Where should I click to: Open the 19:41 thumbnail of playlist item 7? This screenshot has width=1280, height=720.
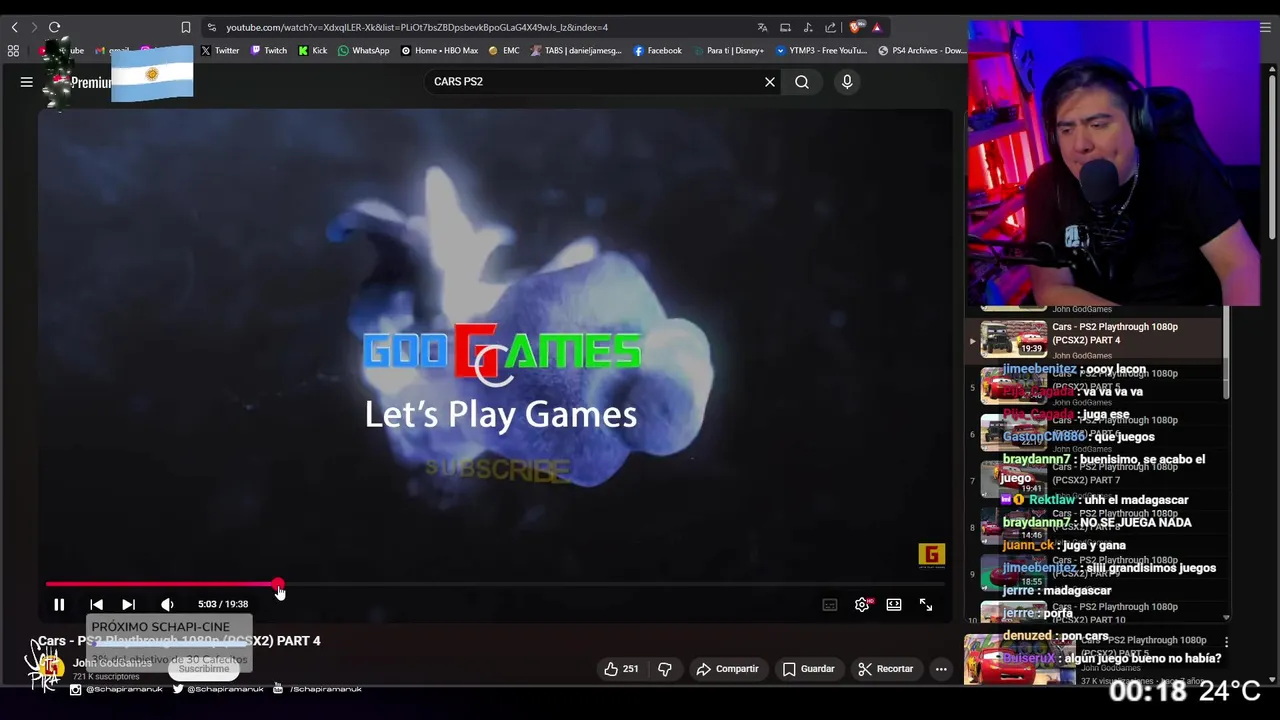[x=1014, y=479]
